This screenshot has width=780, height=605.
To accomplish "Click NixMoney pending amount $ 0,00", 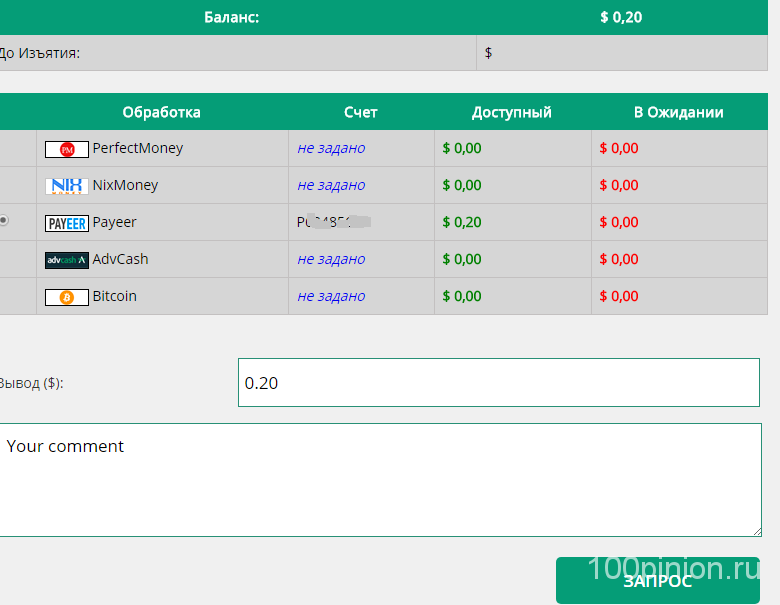I will click(x=619, y=185).
